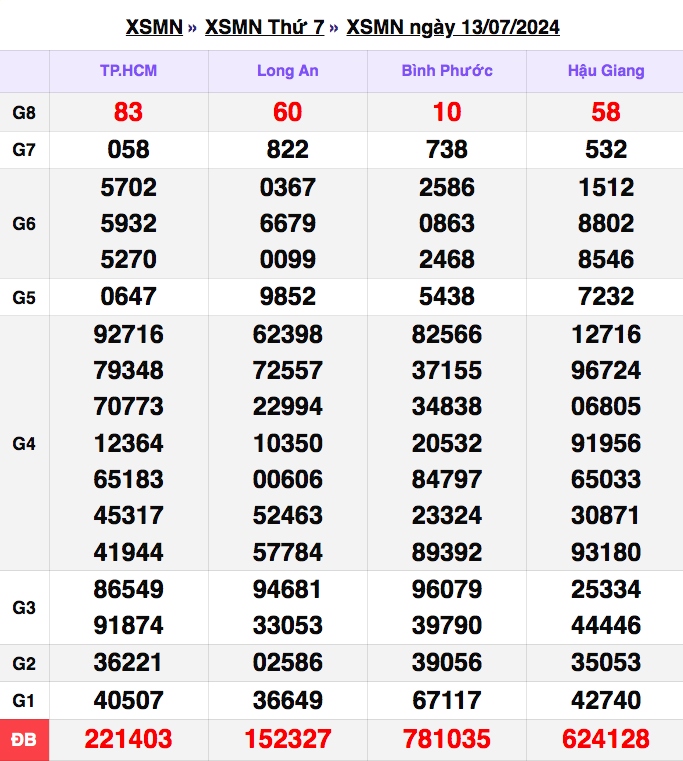Select TP.HCM special prize 221403

[128, 739]
